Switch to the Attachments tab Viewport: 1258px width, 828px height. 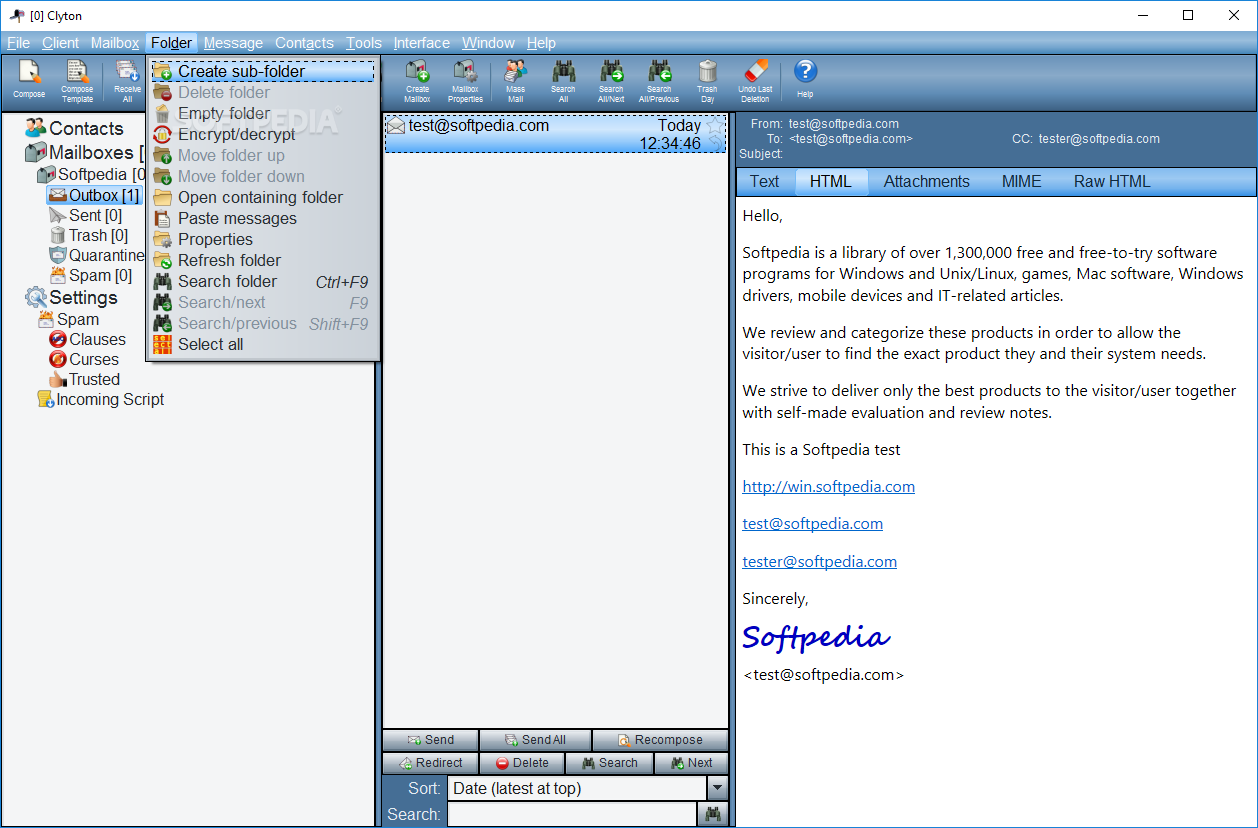[x=926, y=181]
